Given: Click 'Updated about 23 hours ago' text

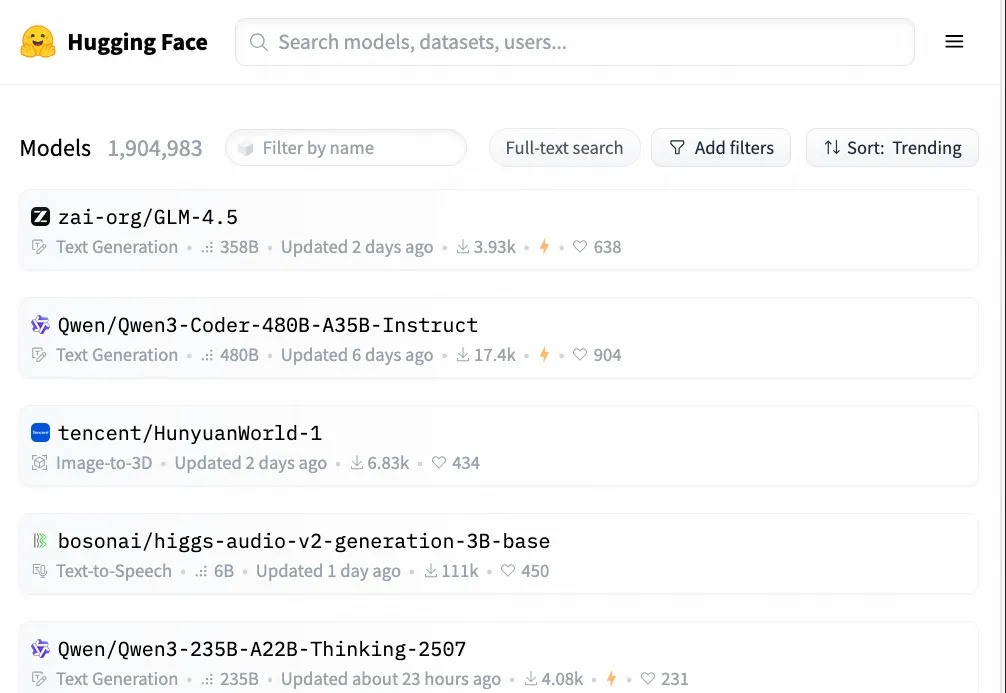Looking at the screenshot, I should (391, 679).
